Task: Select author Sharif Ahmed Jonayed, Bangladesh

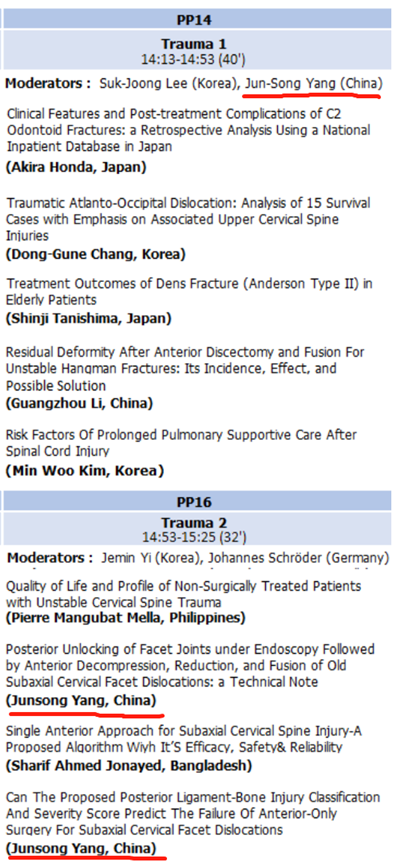Action: point(128,763)
